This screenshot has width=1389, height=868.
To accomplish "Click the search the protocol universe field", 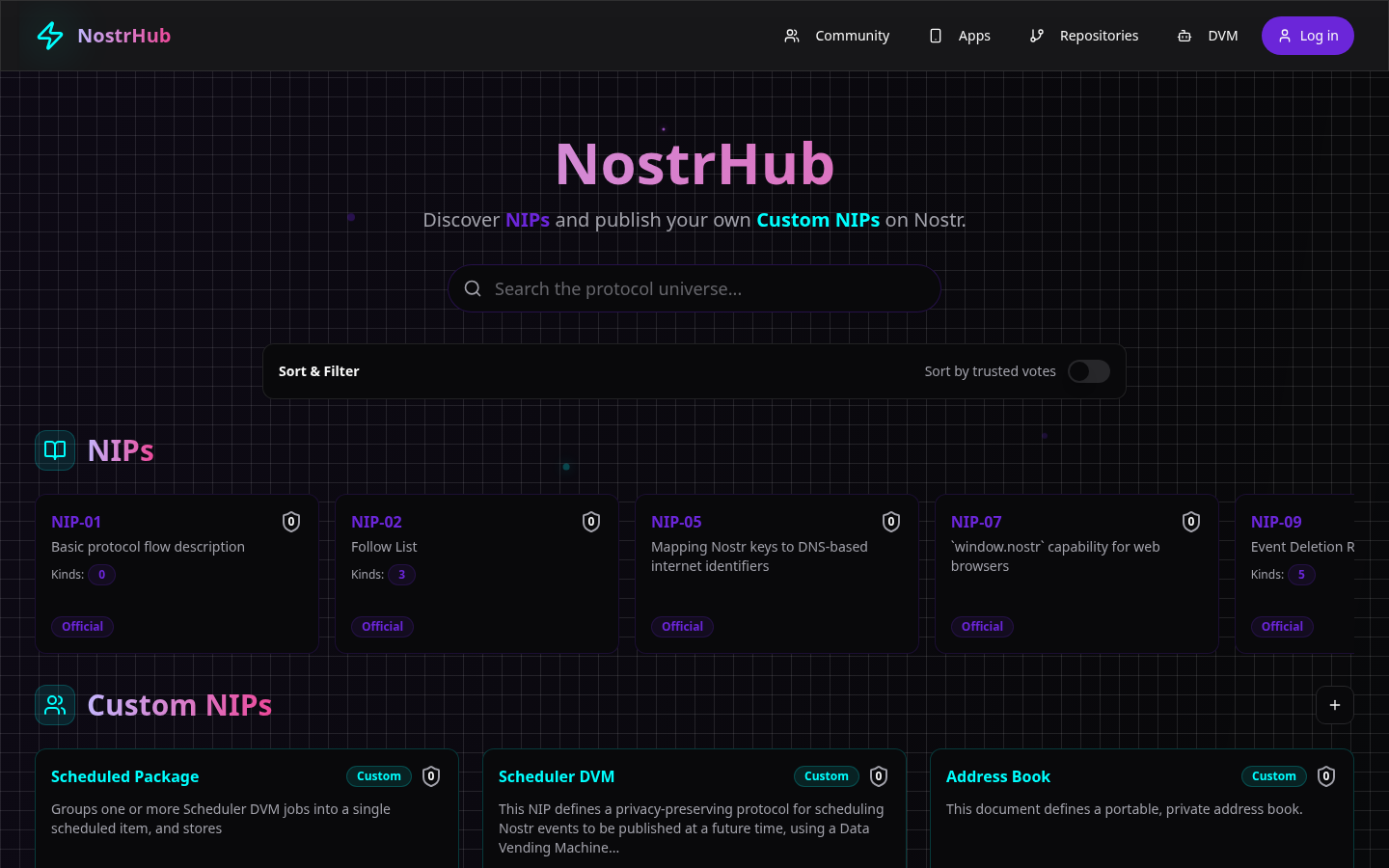I will (x=694, y=288).
